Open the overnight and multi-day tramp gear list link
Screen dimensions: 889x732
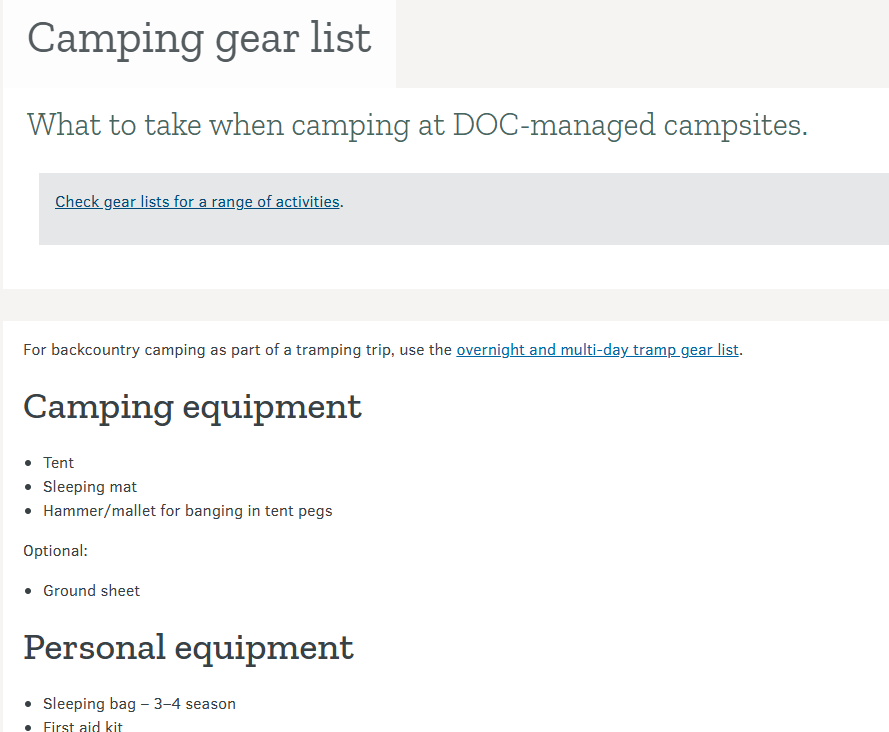597,350
